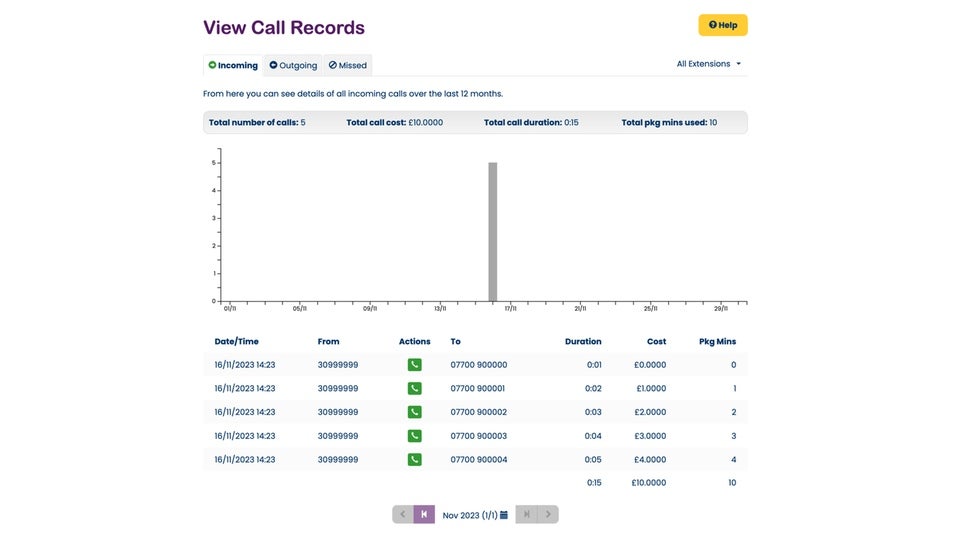Switch to the Outgoing tab
This screenshot has height=540, width=960.
[293, 66]
